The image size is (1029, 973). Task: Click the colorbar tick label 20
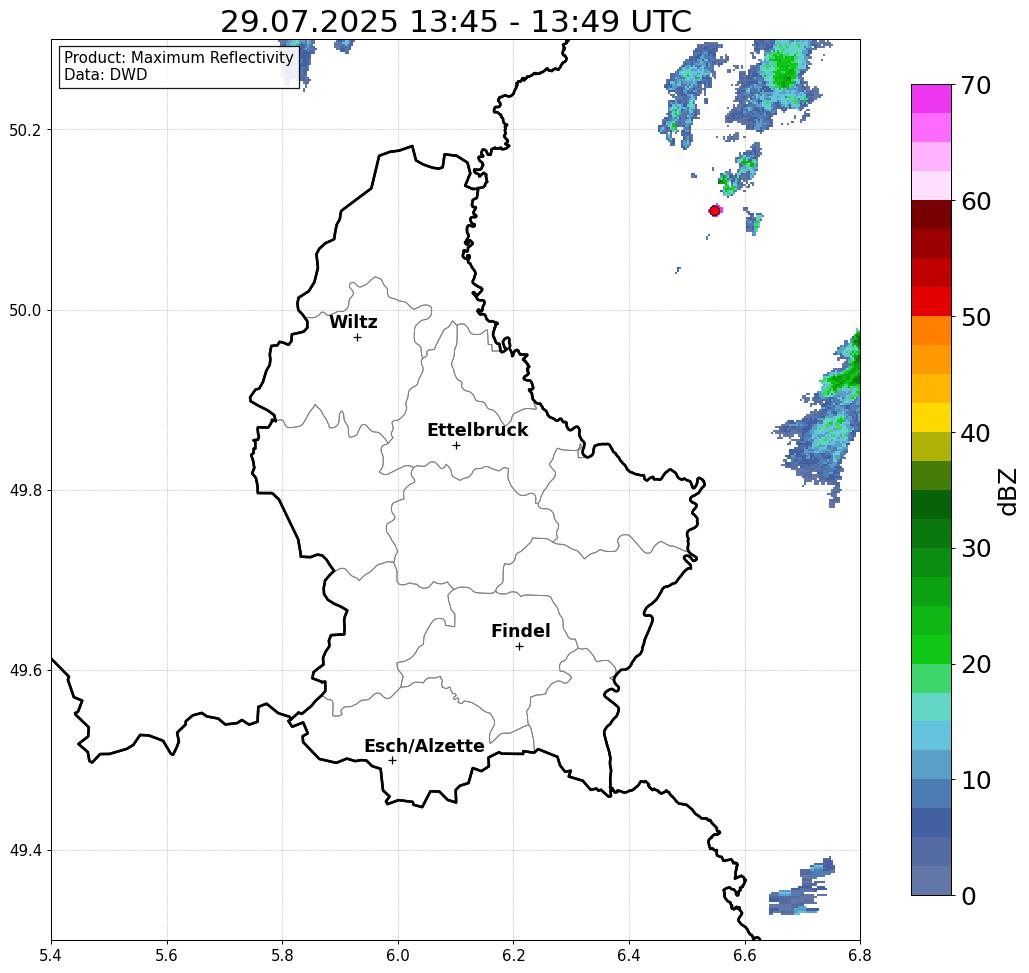(x=976, y=665)
